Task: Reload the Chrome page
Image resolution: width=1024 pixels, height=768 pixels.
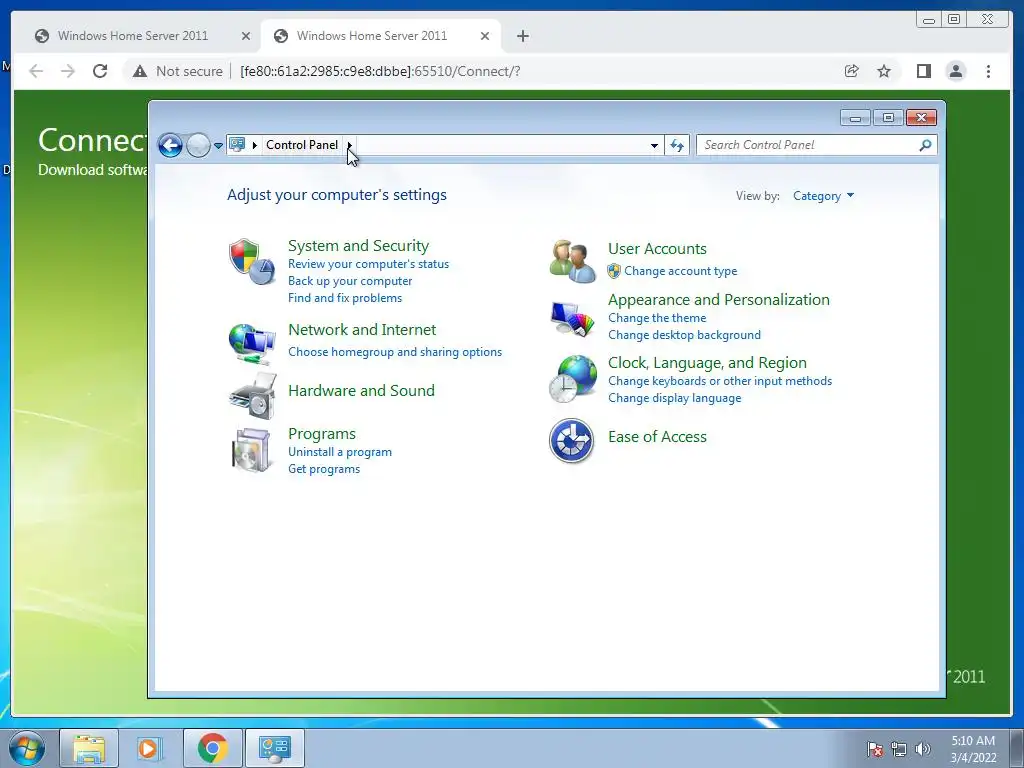Action: coord(100,71)
